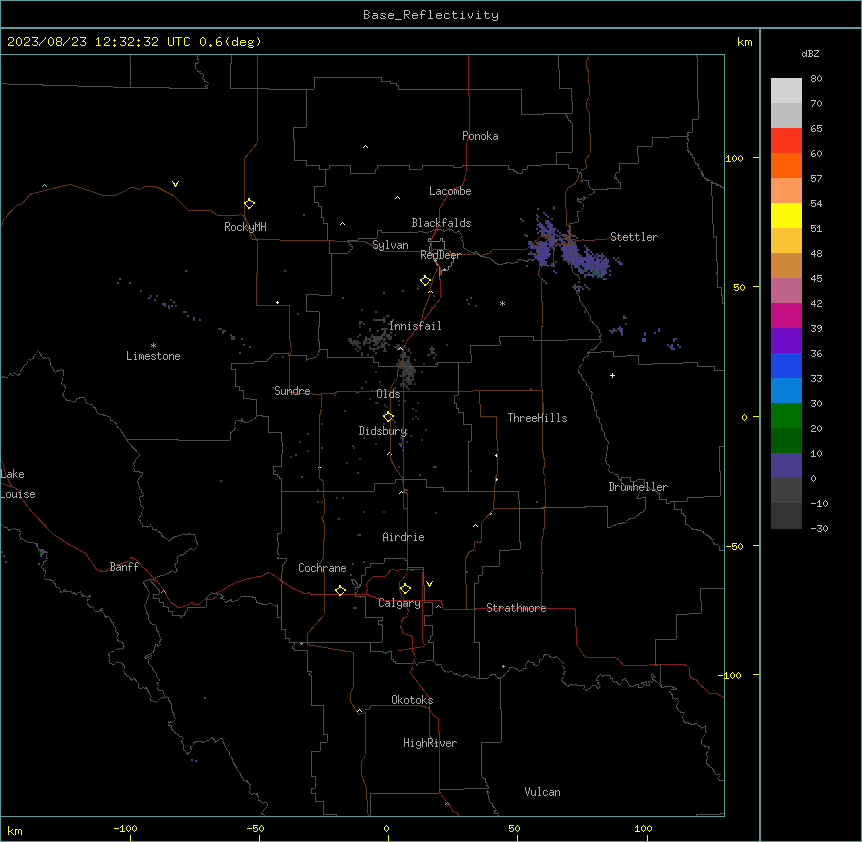This screenshot has height=842, width=862.
Task: Select the bright green 20-30 dBZ legend swatch
Action: click(x=786, y=416)
